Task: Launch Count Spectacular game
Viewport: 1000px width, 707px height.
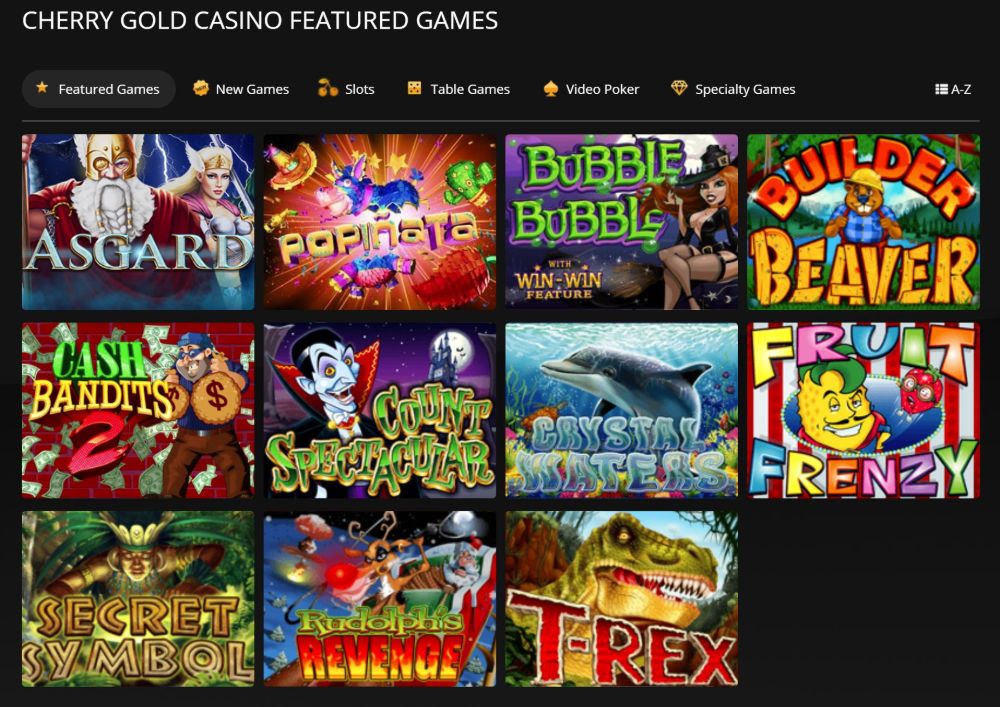Action: coord(379,410)
